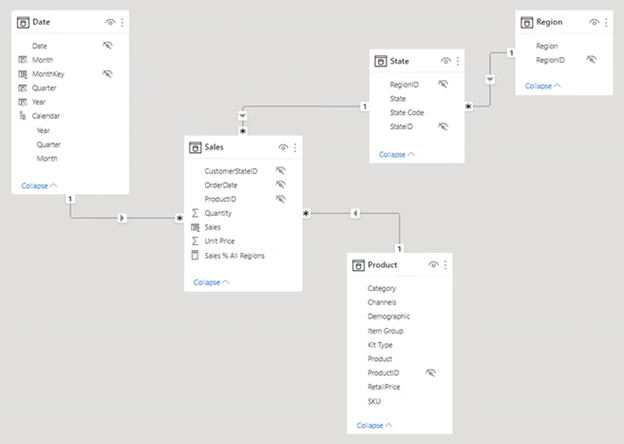Click the Quantity sum field icon

195,213
